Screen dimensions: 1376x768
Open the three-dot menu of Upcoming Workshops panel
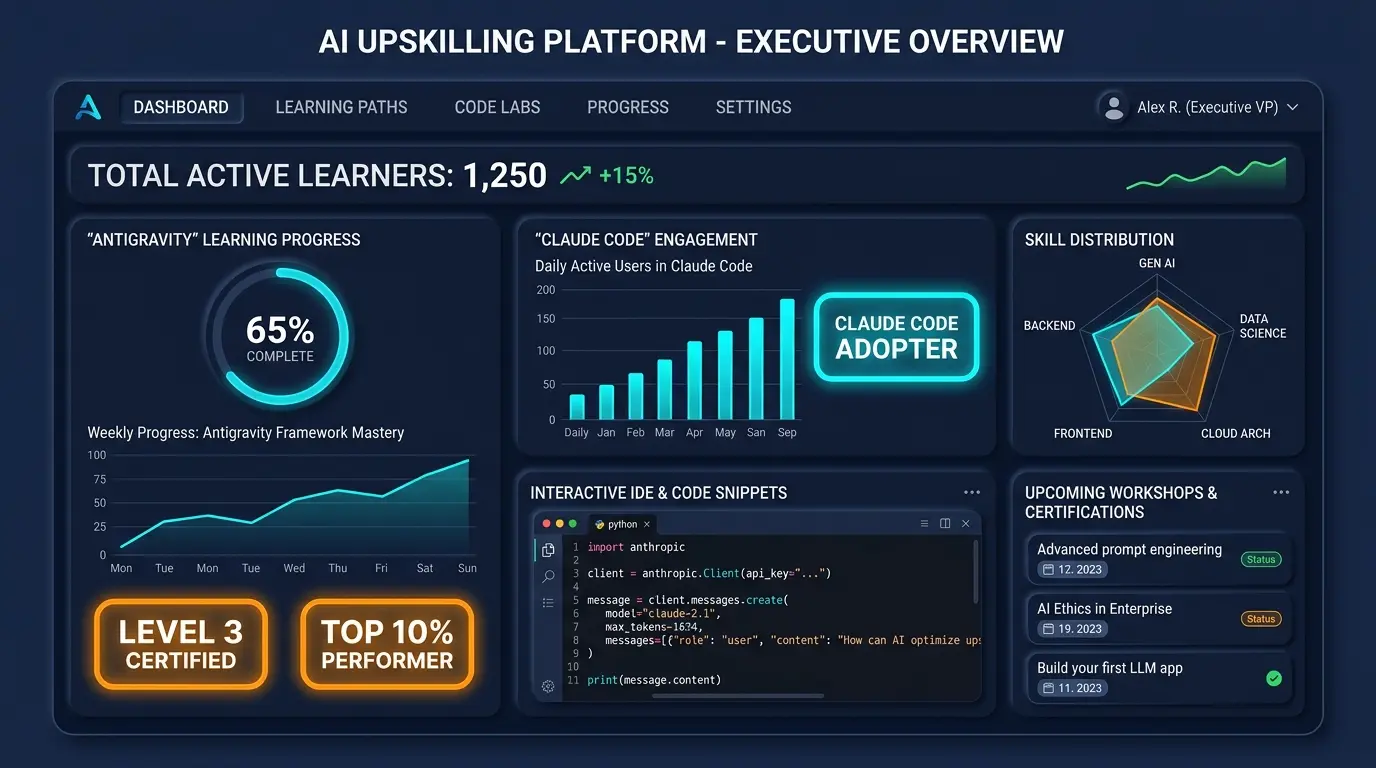pos(1281,493)
